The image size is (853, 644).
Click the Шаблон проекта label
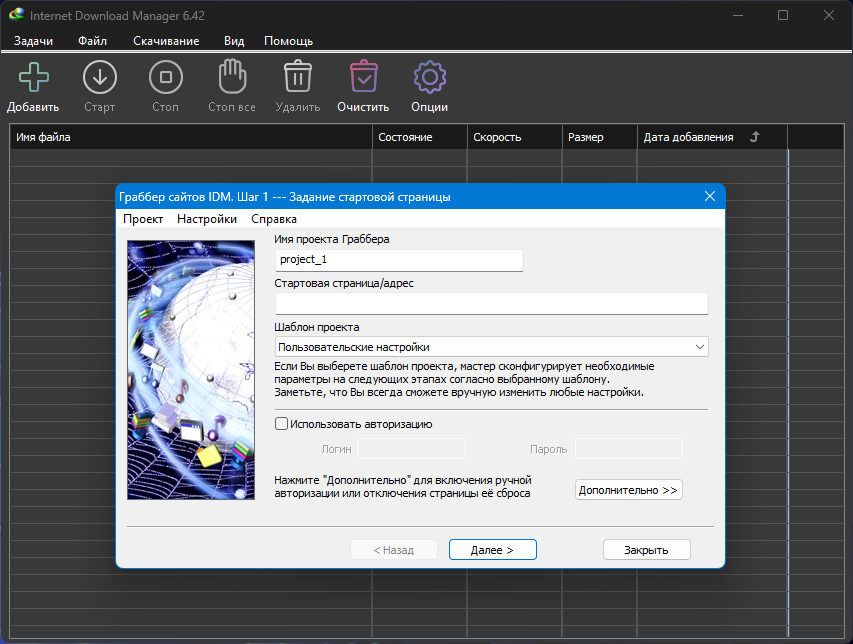317,327
